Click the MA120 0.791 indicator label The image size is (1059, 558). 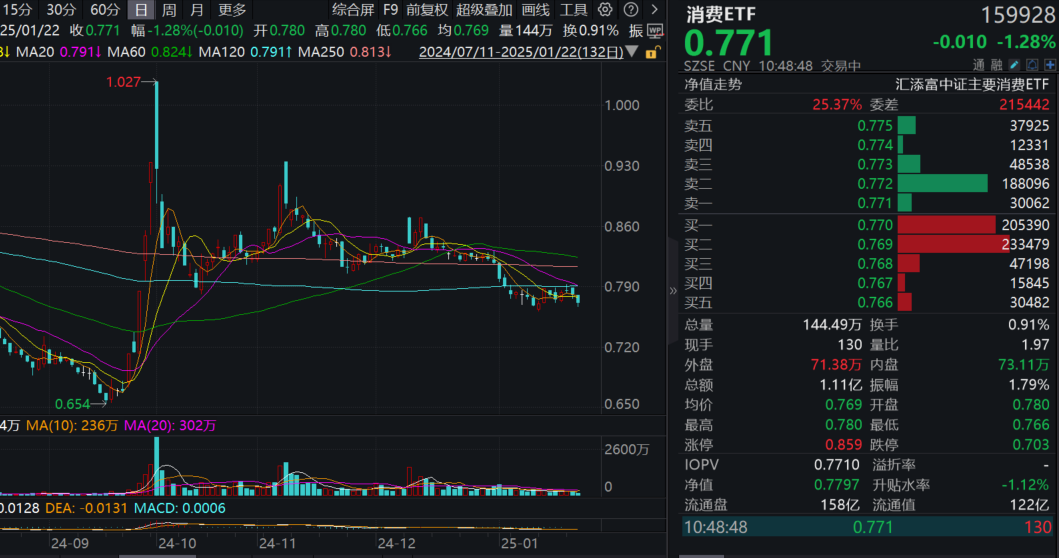click(245, 52)
